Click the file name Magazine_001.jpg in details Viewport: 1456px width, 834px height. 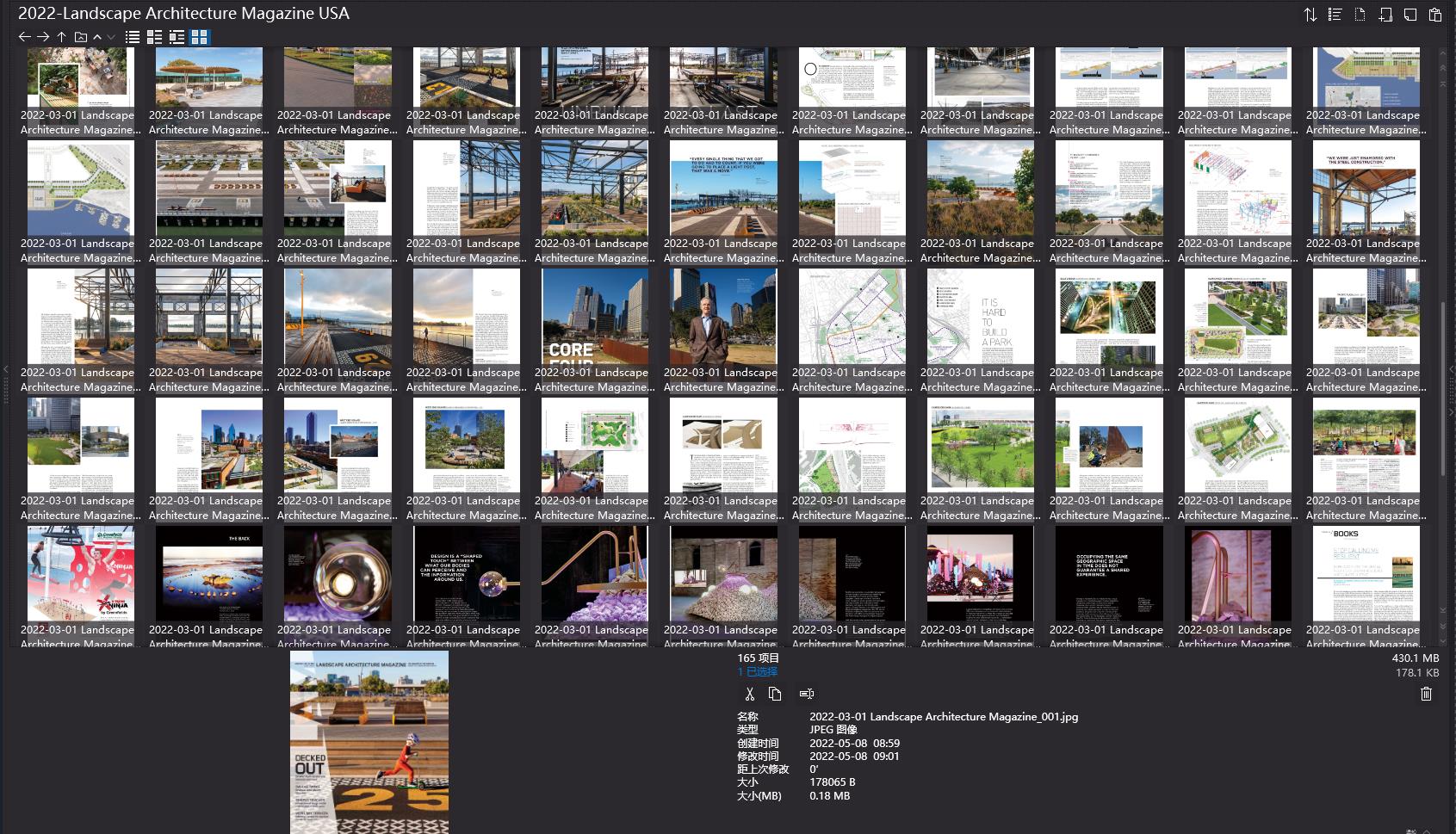click(x=944, y=716)
